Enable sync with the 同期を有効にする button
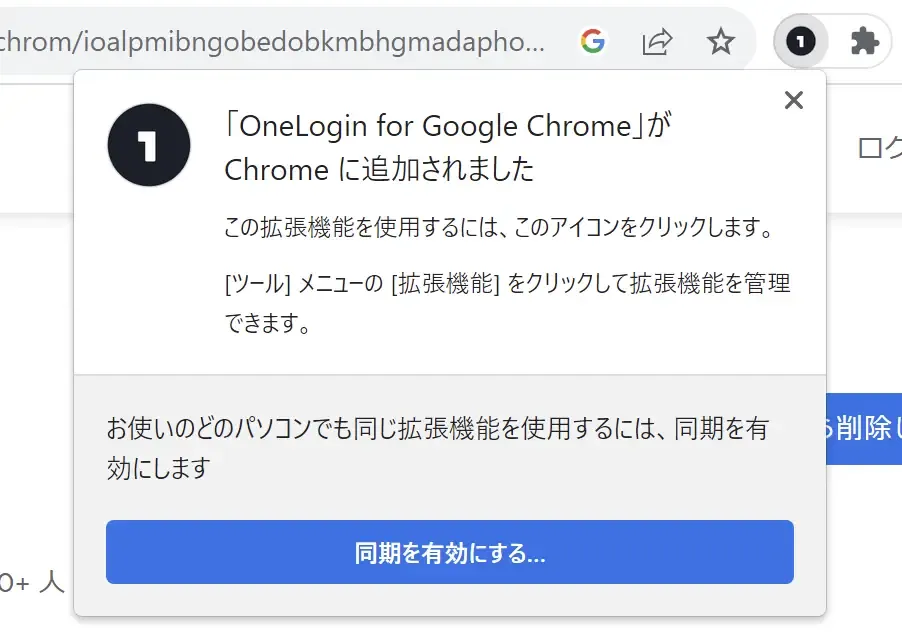The height and width of the screenshot is (640, 902). tap(449, 552)
